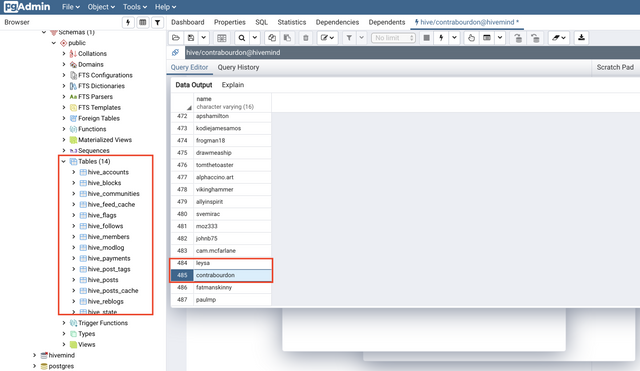The image size is (640, 371).
Task: Select the row 484 cell leysa
Action: 232,263
